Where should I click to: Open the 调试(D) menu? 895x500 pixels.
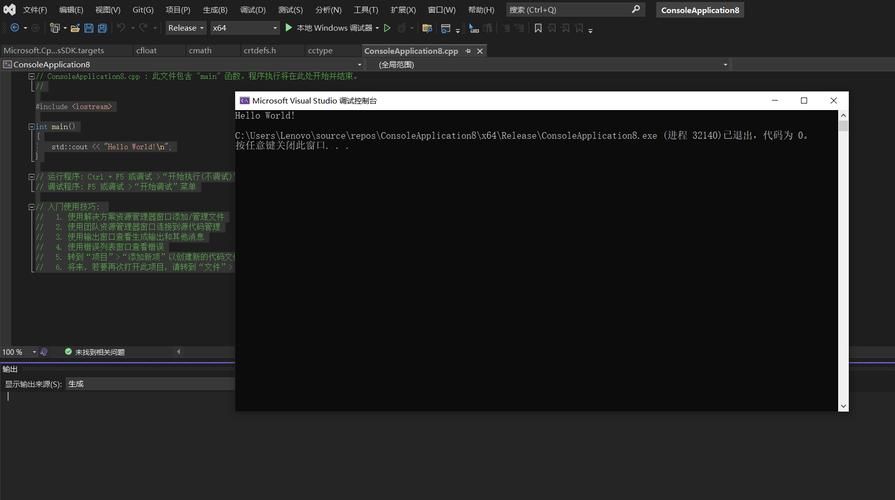click(252, 10)
